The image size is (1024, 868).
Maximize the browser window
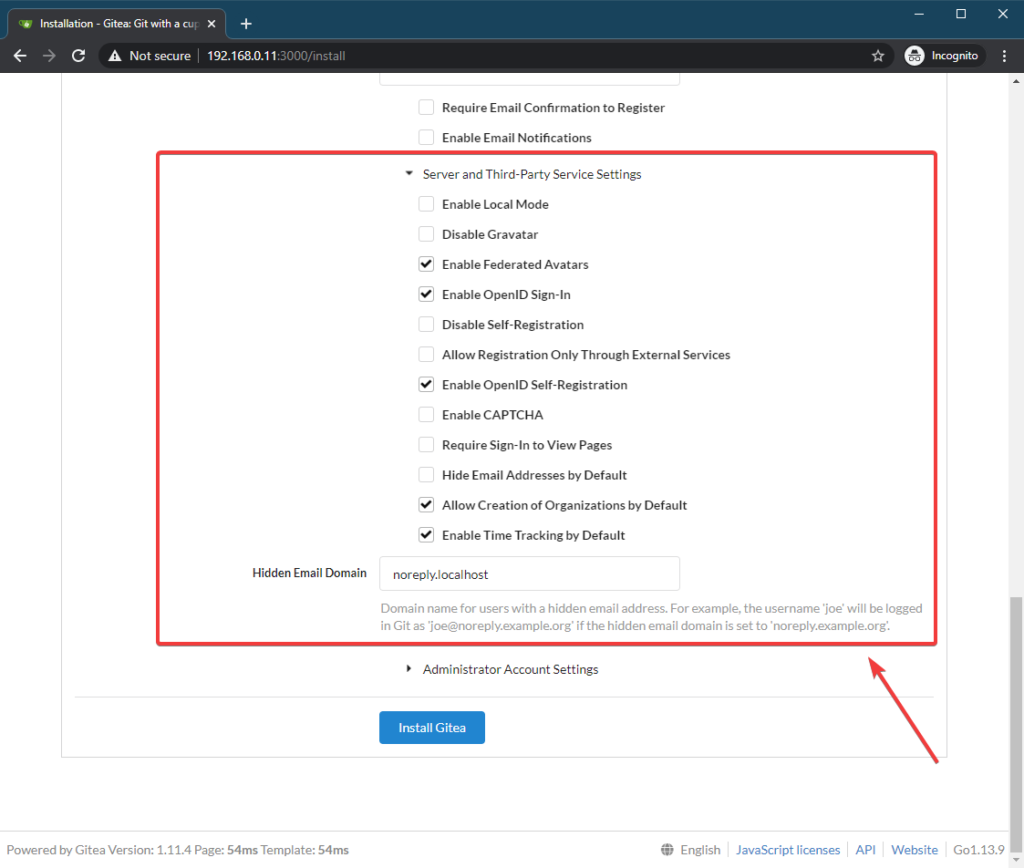tap(961, 14)
